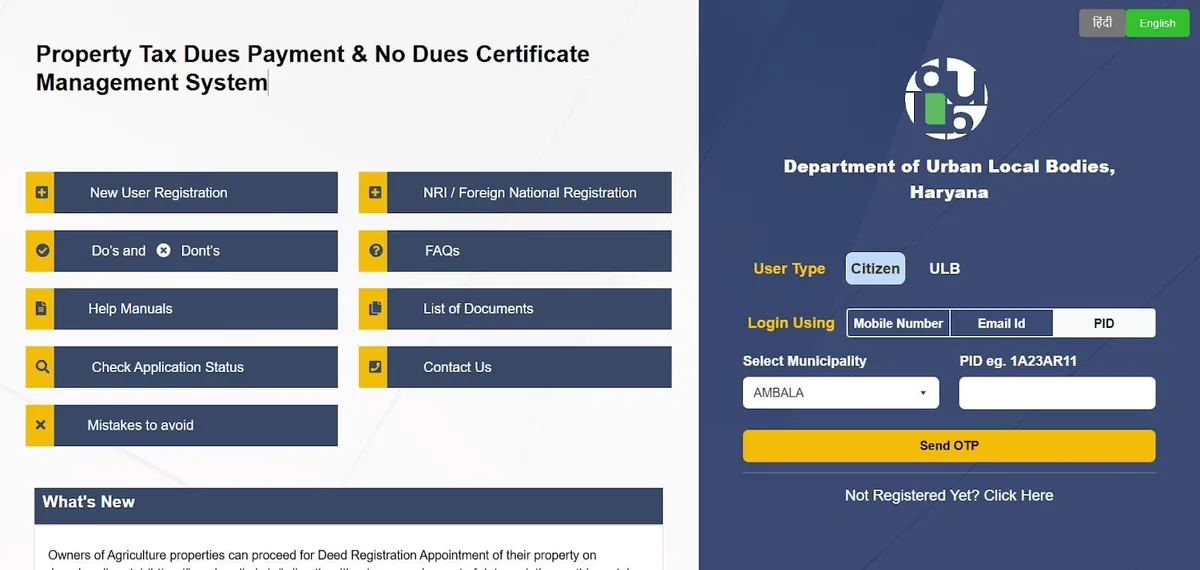Click Not Registered Yet? Click Here link

coord(948,495)
